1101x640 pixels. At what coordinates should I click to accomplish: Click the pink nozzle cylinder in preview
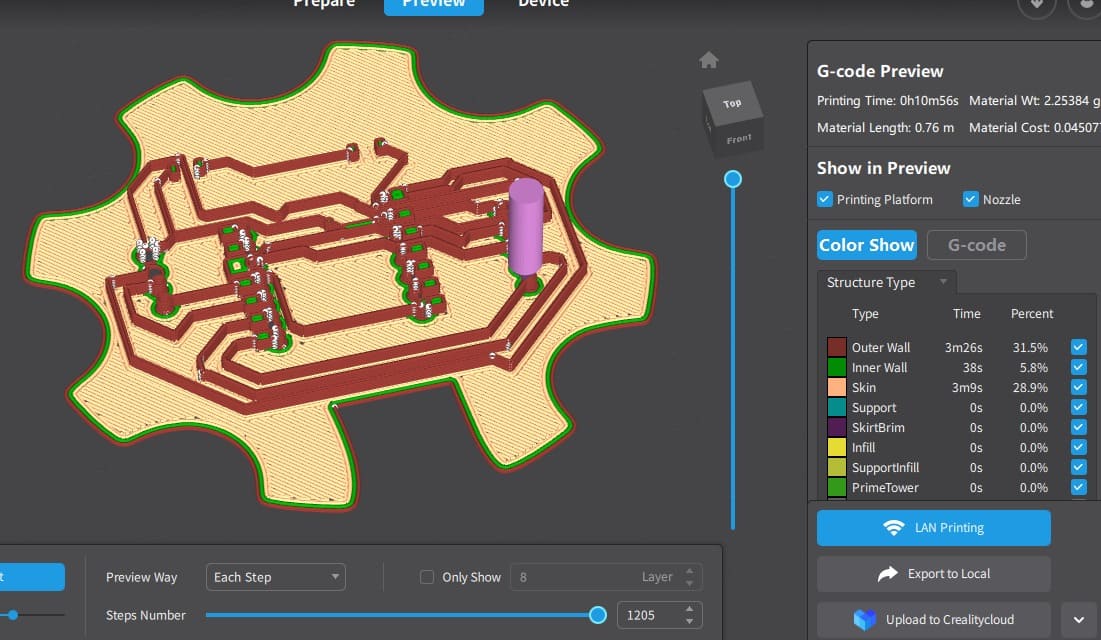point(525,226)
